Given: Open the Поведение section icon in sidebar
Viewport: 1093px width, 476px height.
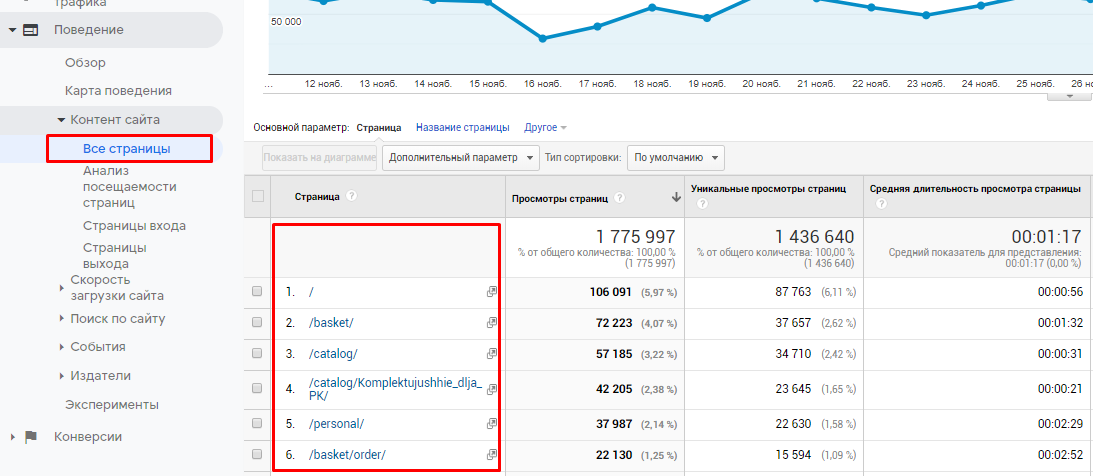Looking at the screenshot, I should pyautogui.click(x=31, y=30).
